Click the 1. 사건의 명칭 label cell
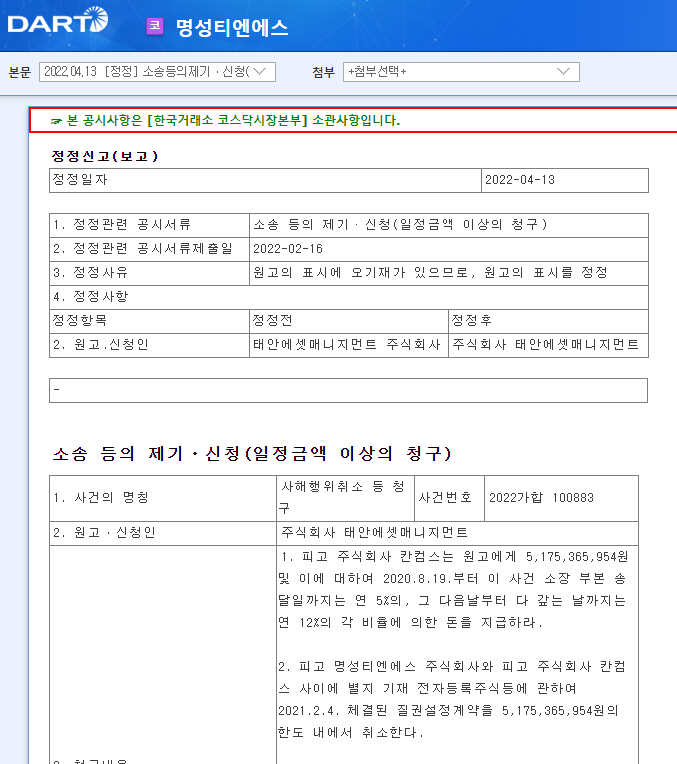 (163, 498)
